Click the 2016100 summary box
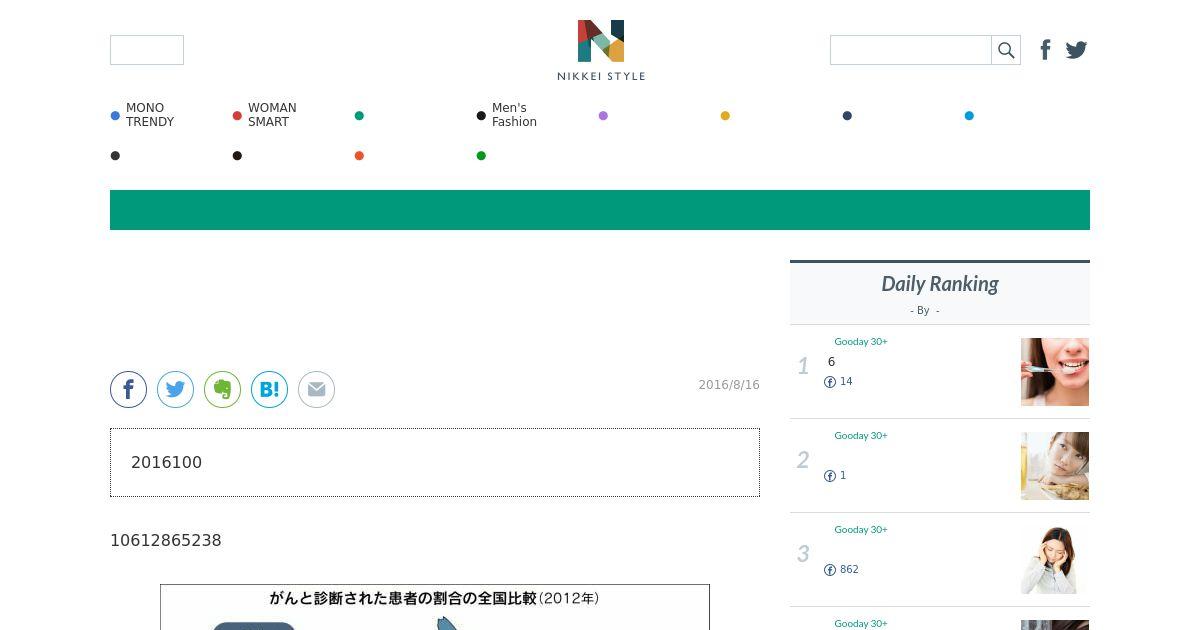The height and width of the screenshot is (630, 1200). 435,463
